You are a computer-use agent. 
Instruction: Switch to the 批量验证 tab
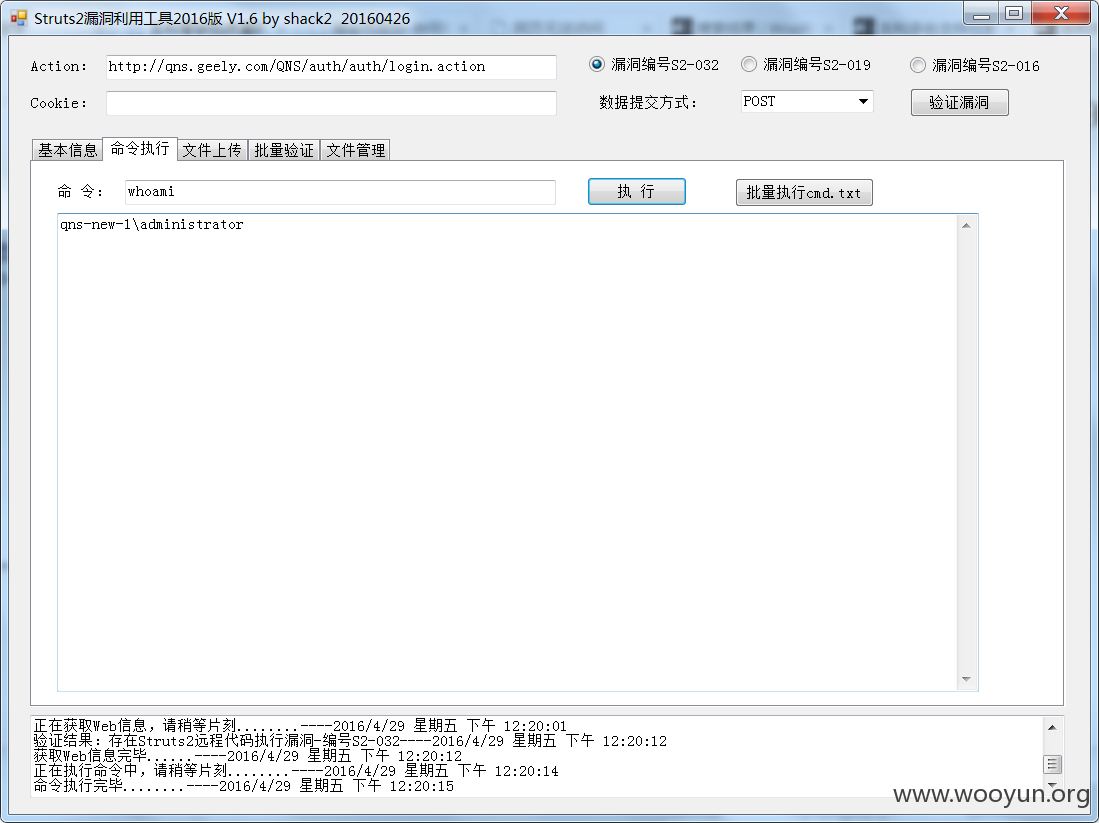[284, 150]
